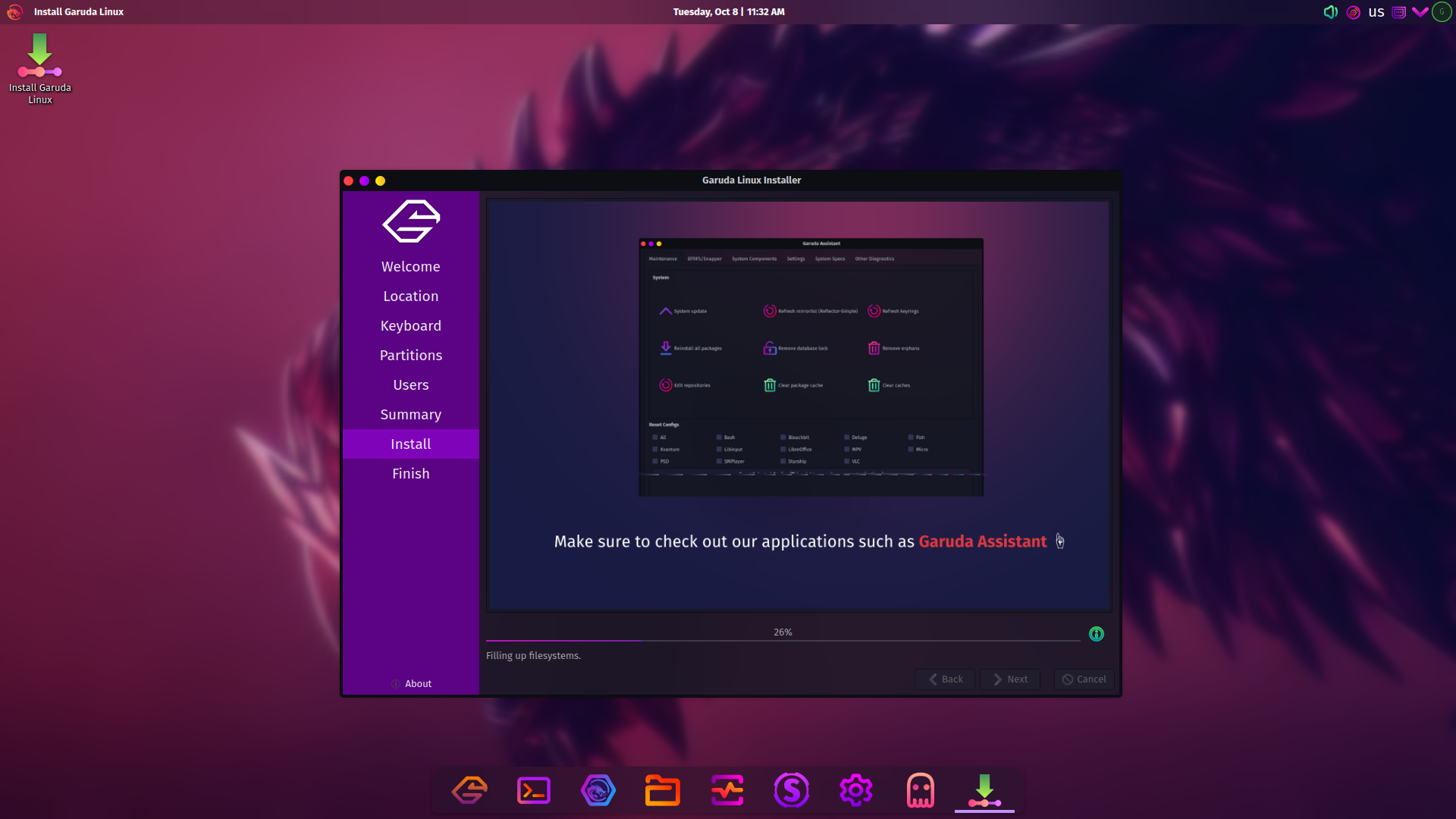
Task: Expand the pink chevron tray menu
Action: [x=1420, y=12]
